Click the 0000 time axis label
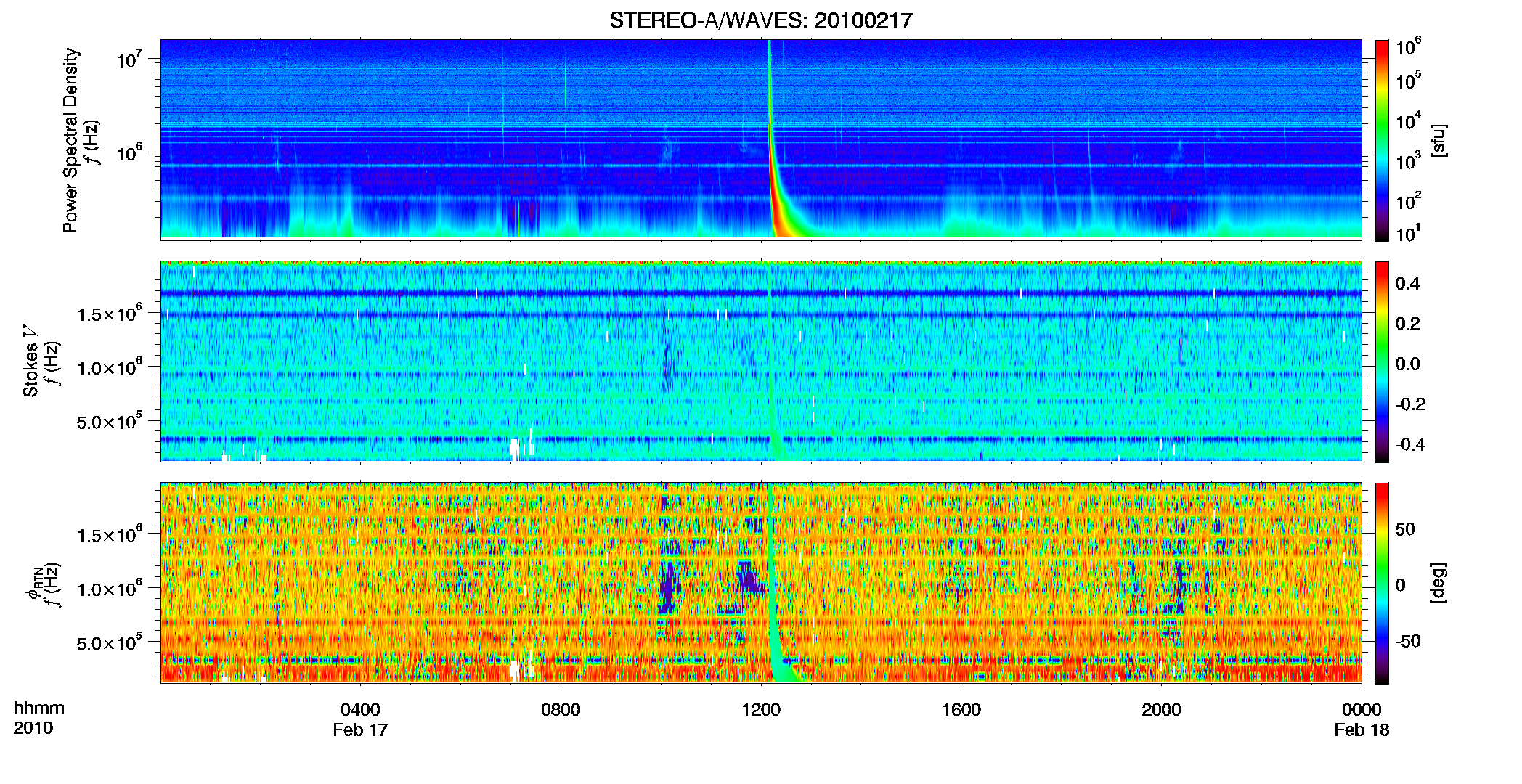Screen dimensions: 1522x784 1362,710
